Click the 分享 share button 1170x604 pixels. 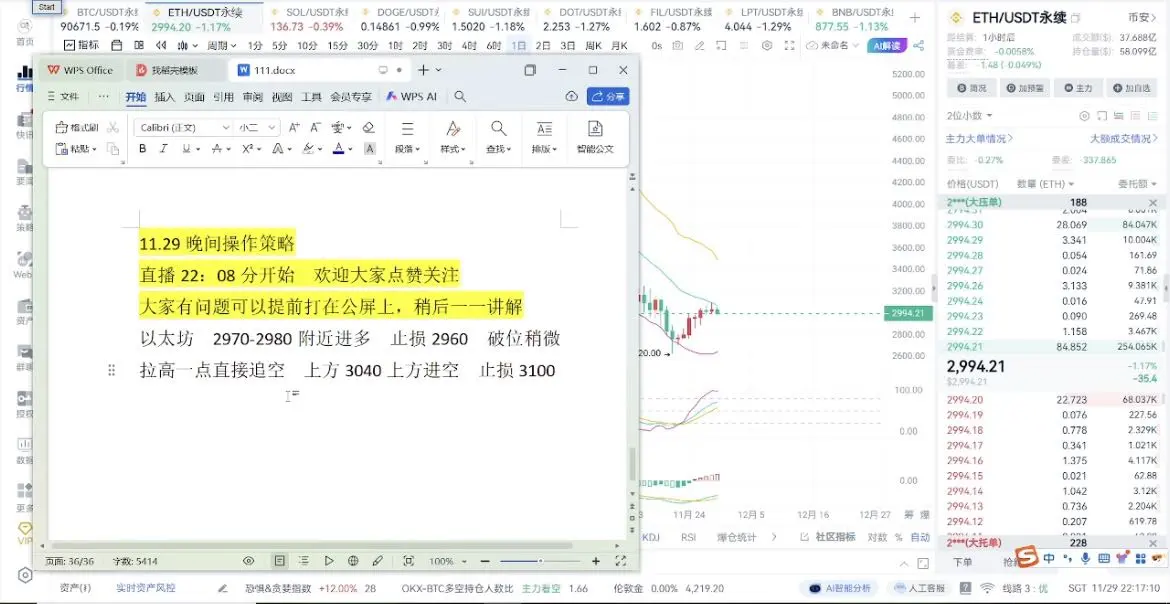click(607, 96)
